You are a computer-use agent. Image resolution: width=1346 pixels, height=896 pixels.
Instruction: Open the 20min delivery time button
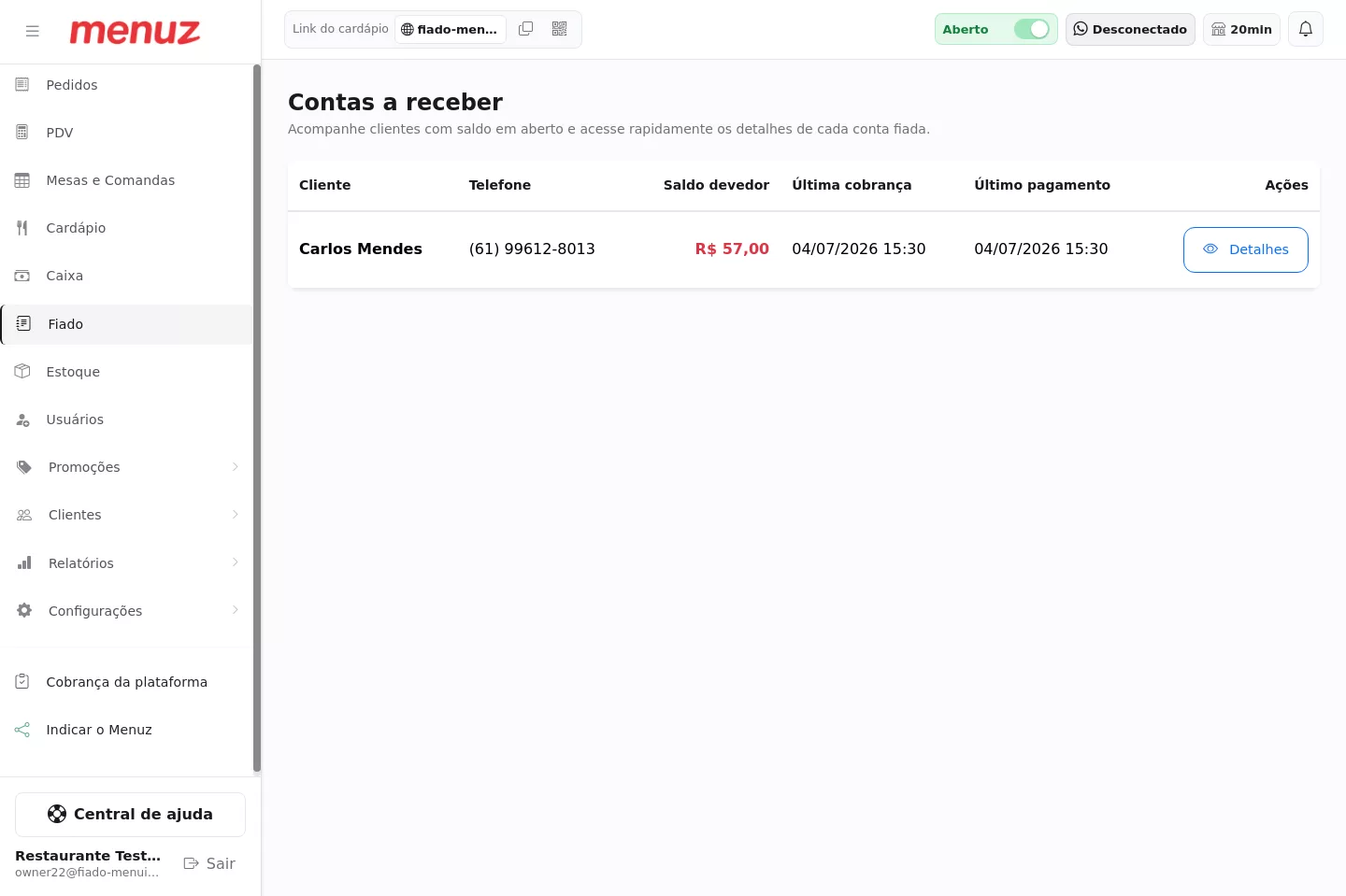[x=1241, y=29]
